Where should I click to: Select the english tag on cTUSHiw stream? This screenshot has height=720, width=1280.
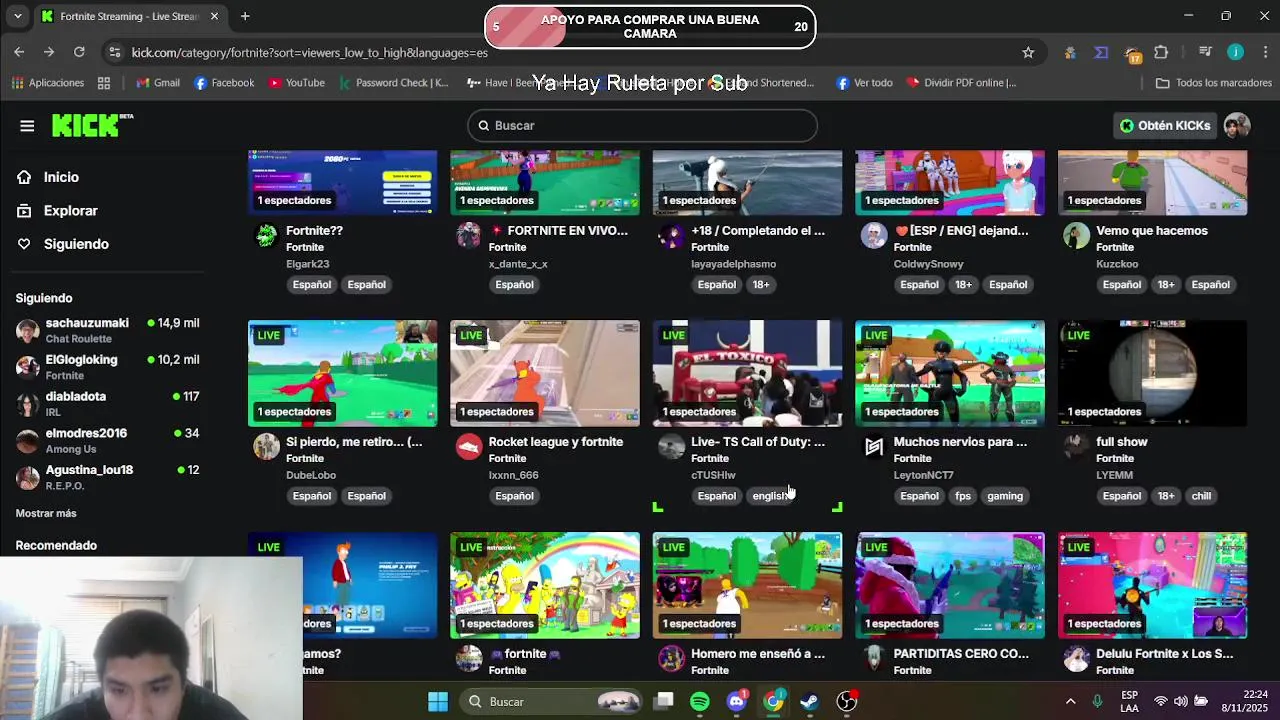pyautogui.click(x=770, y=496)
